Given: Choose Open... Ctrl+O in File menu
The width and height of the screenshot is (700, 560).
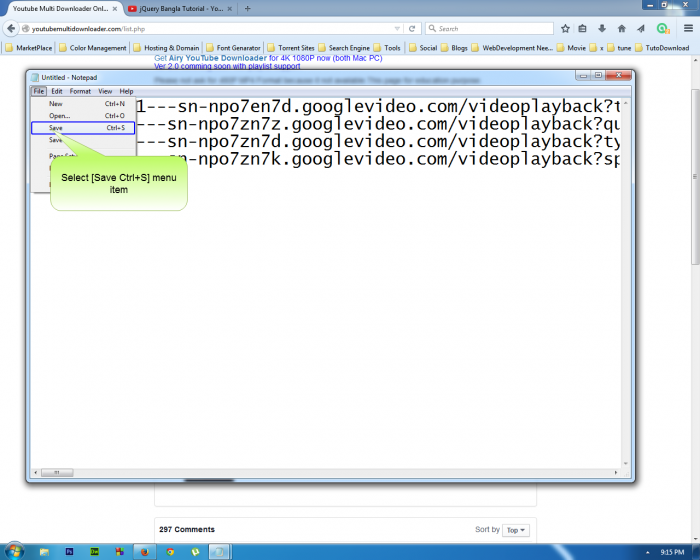Looking at the screenshot, I should pyautogui.click(x=83, y=116).
